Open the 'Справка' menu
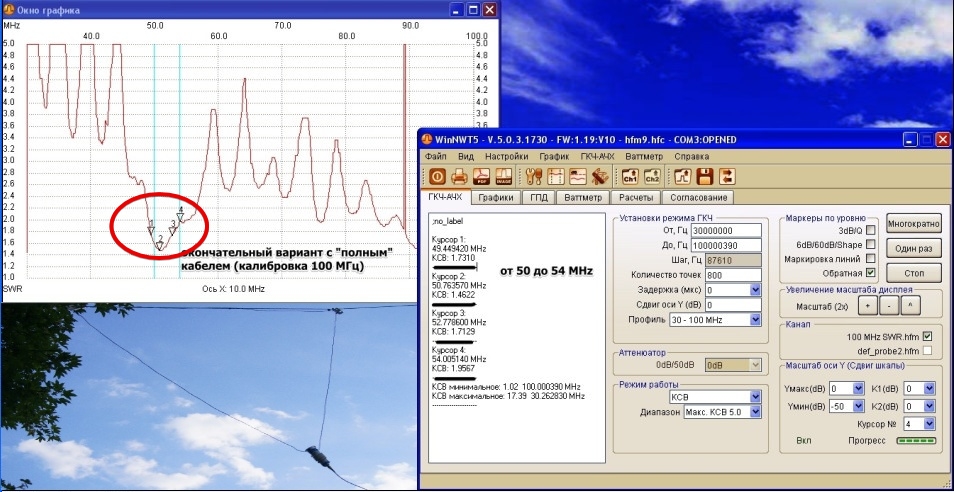The height and width of the screenshot is (492, 954). click(x=692, y=156)
